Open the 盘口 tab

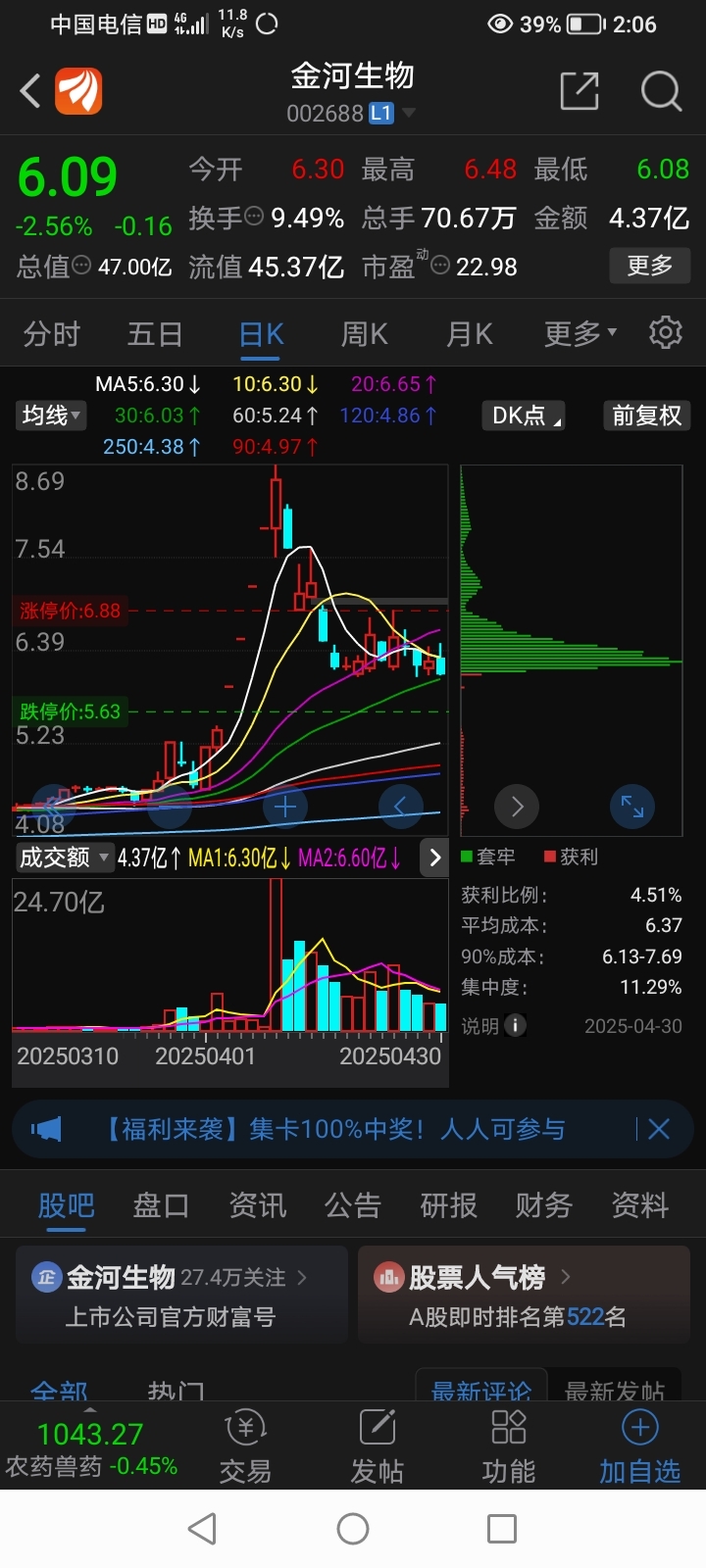(x=161, y=1204)
